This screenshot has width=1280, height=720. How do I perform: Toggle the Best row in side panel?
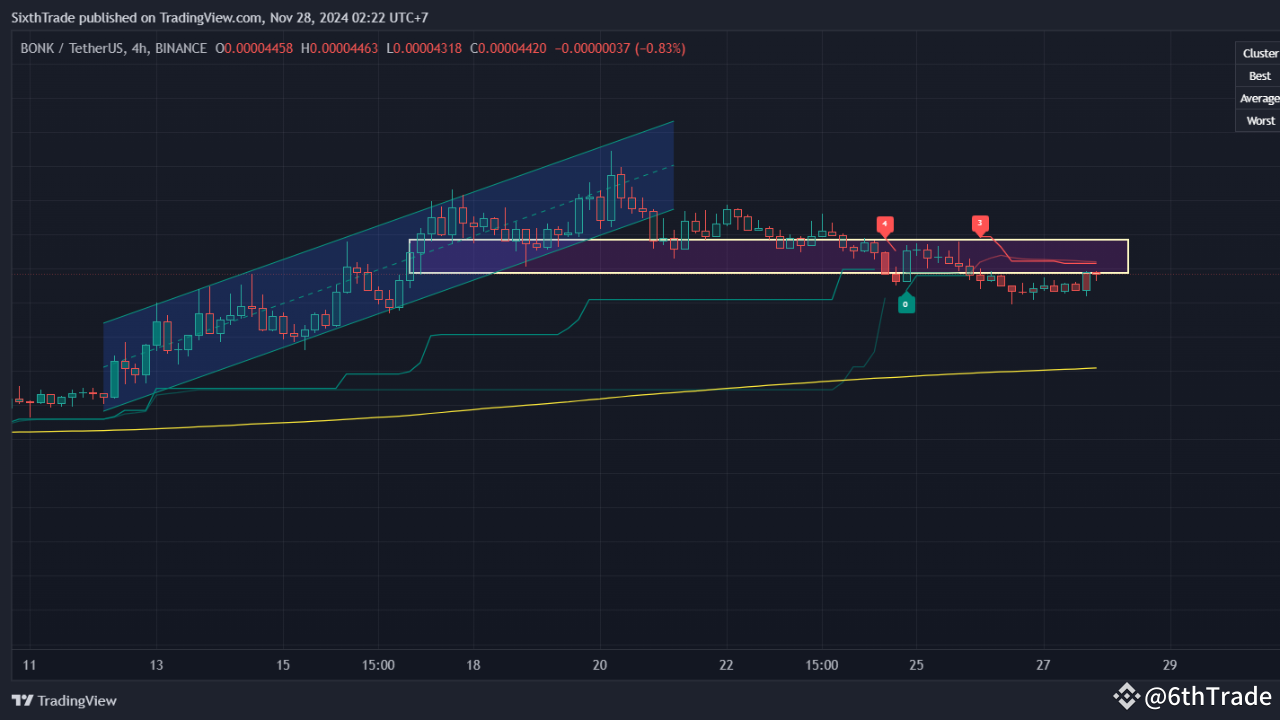tap(1259, 75)
